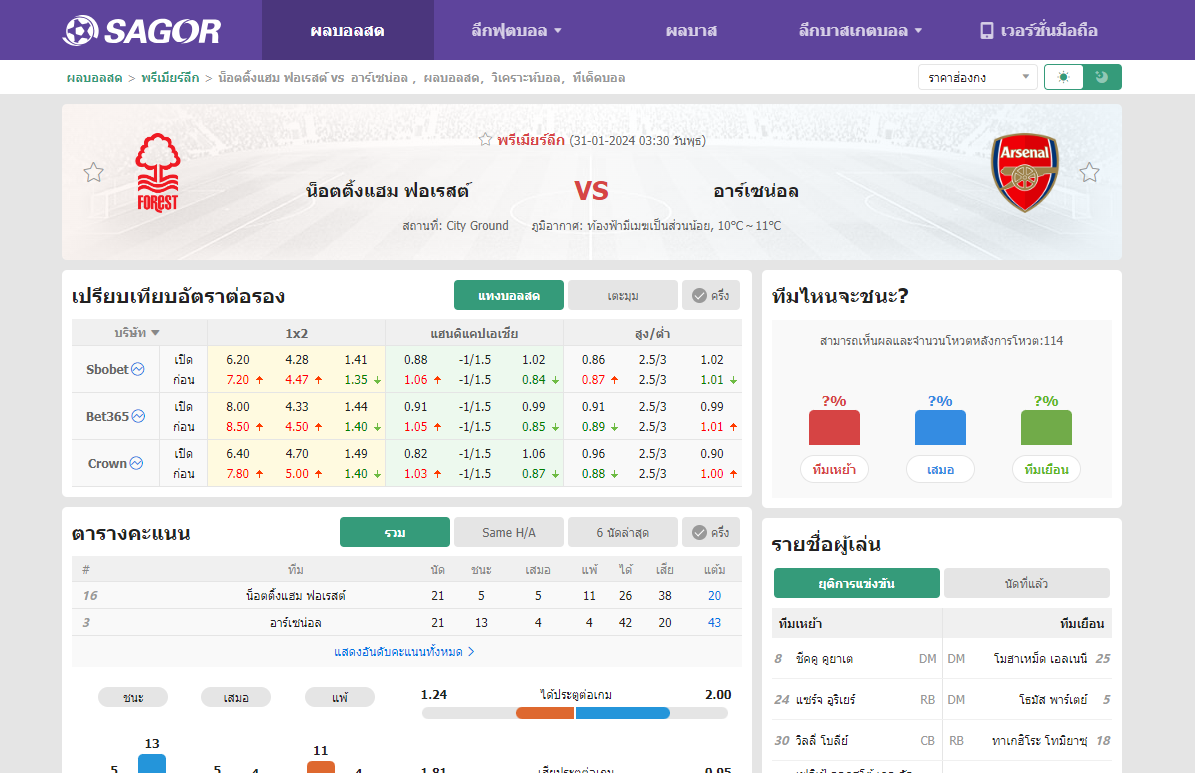
Task: Click blue draw vote bar
Action: (940, 428)
